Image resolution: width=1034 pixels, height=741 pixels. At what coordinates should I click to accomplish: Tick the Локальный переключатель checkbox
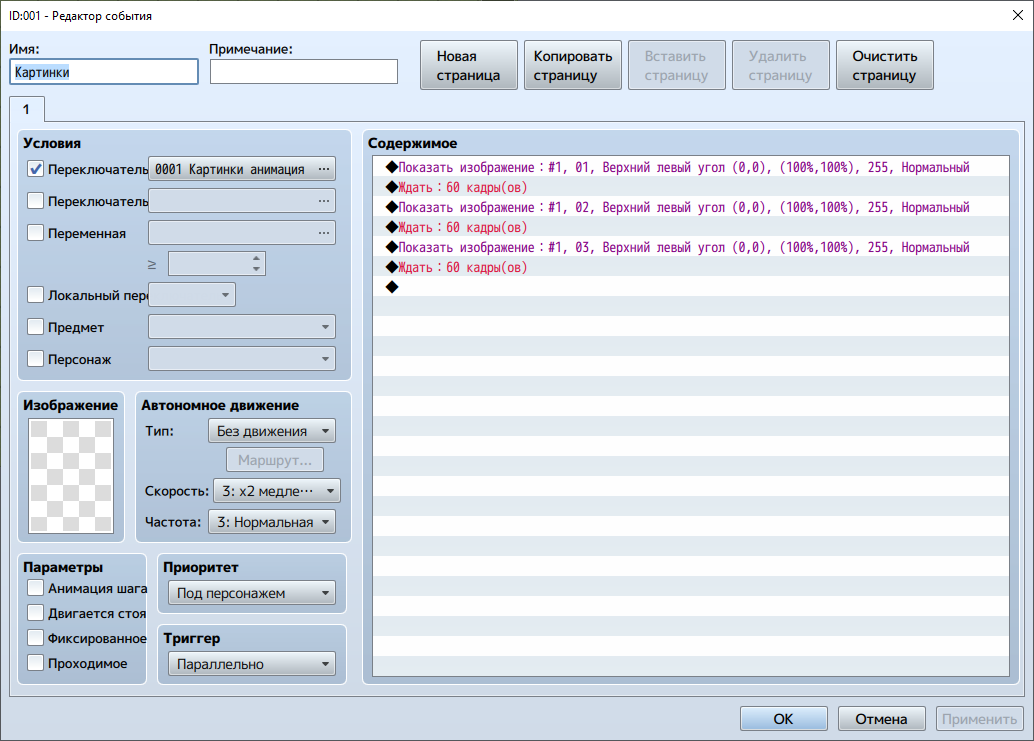click(36, 295)
